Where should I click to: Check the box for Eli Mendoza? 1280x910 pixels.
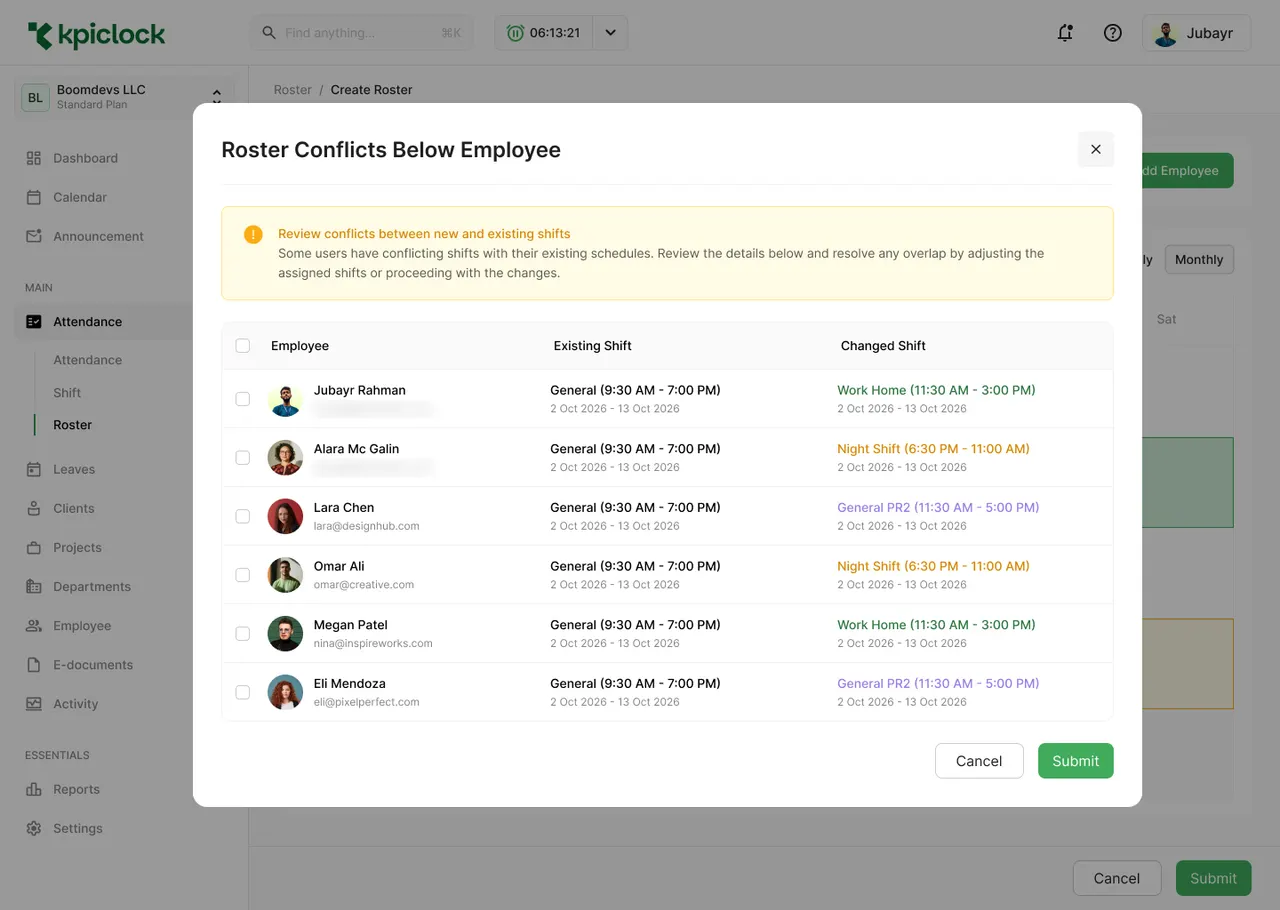(243, 692)
